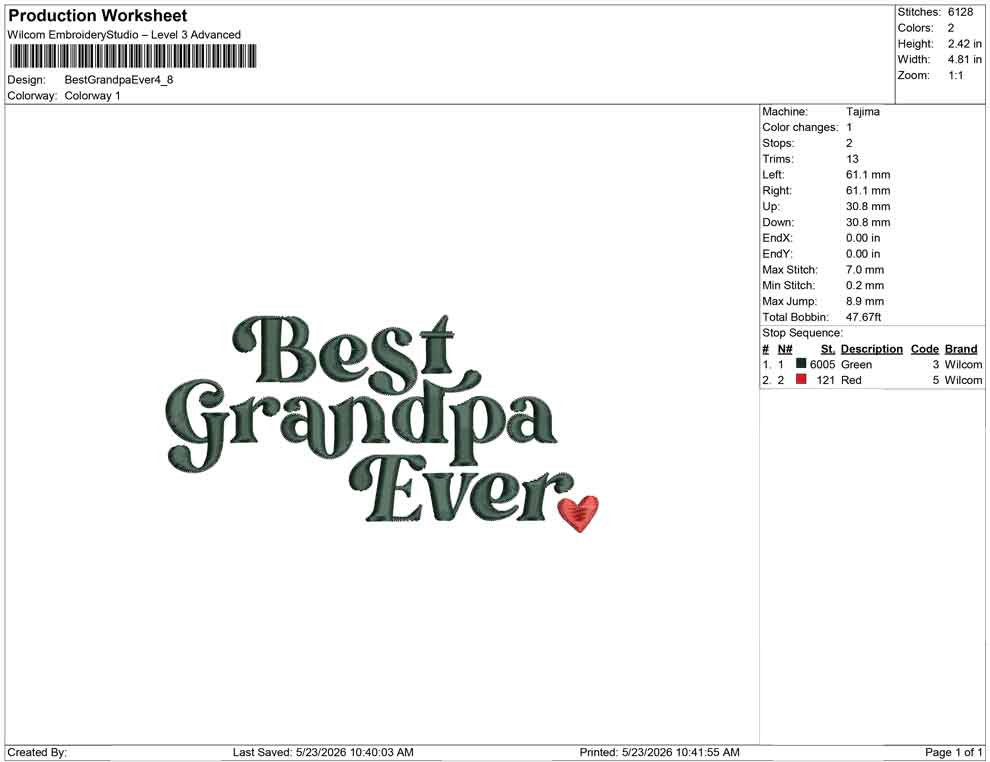990x762 pixels.
Task: Click the design name 'BestGrandpaEver4_8'
Action: point(119,80)
